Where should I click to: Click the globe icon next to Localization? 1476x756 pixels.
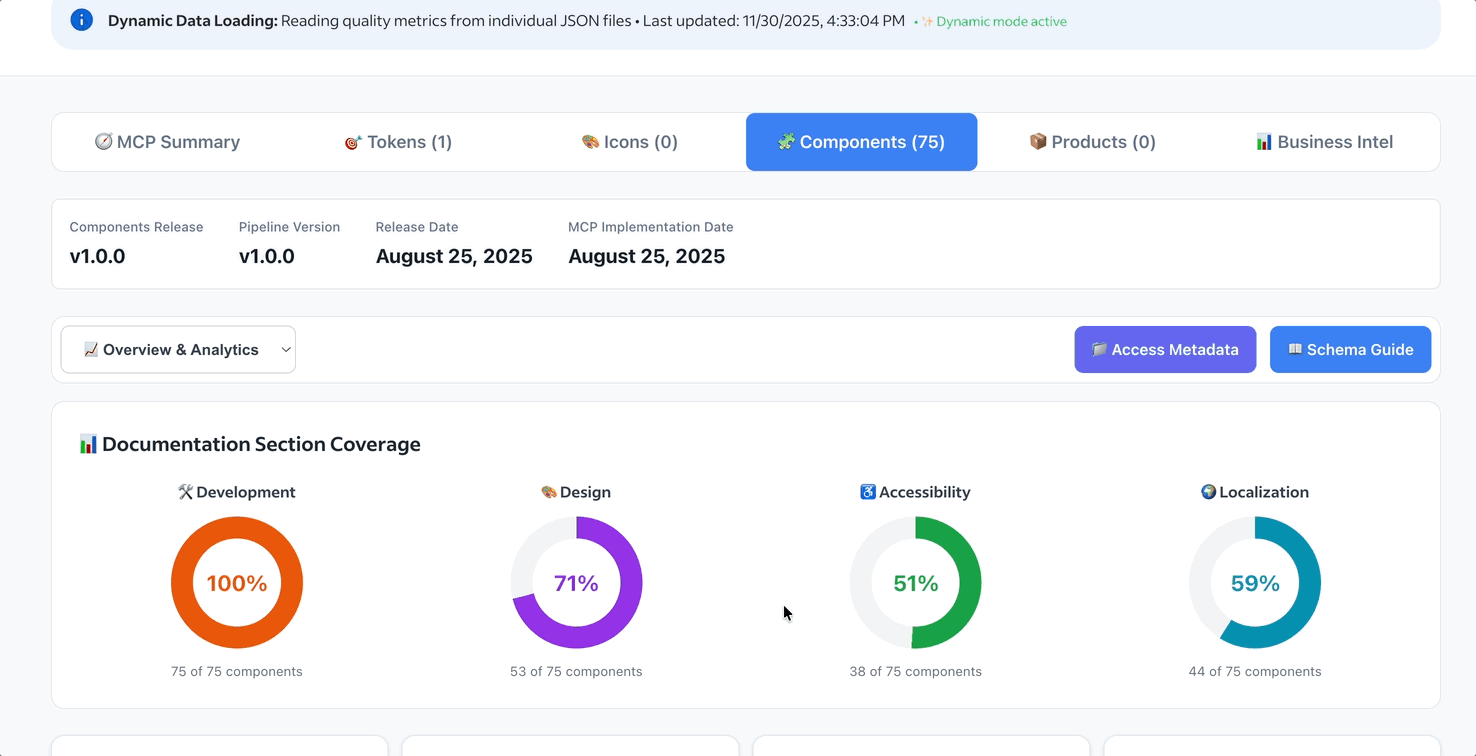1207,491
